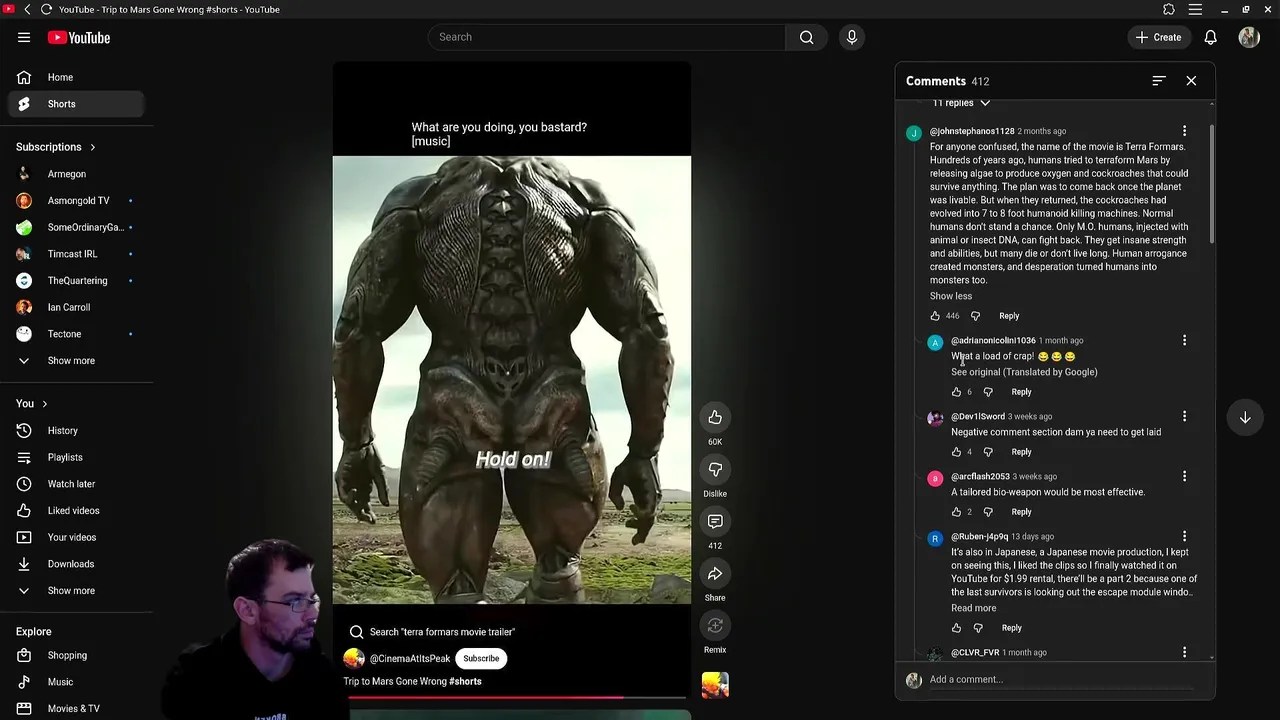
Task: Open sound thumbnail icon under Remix
Action: click(715, 685)
